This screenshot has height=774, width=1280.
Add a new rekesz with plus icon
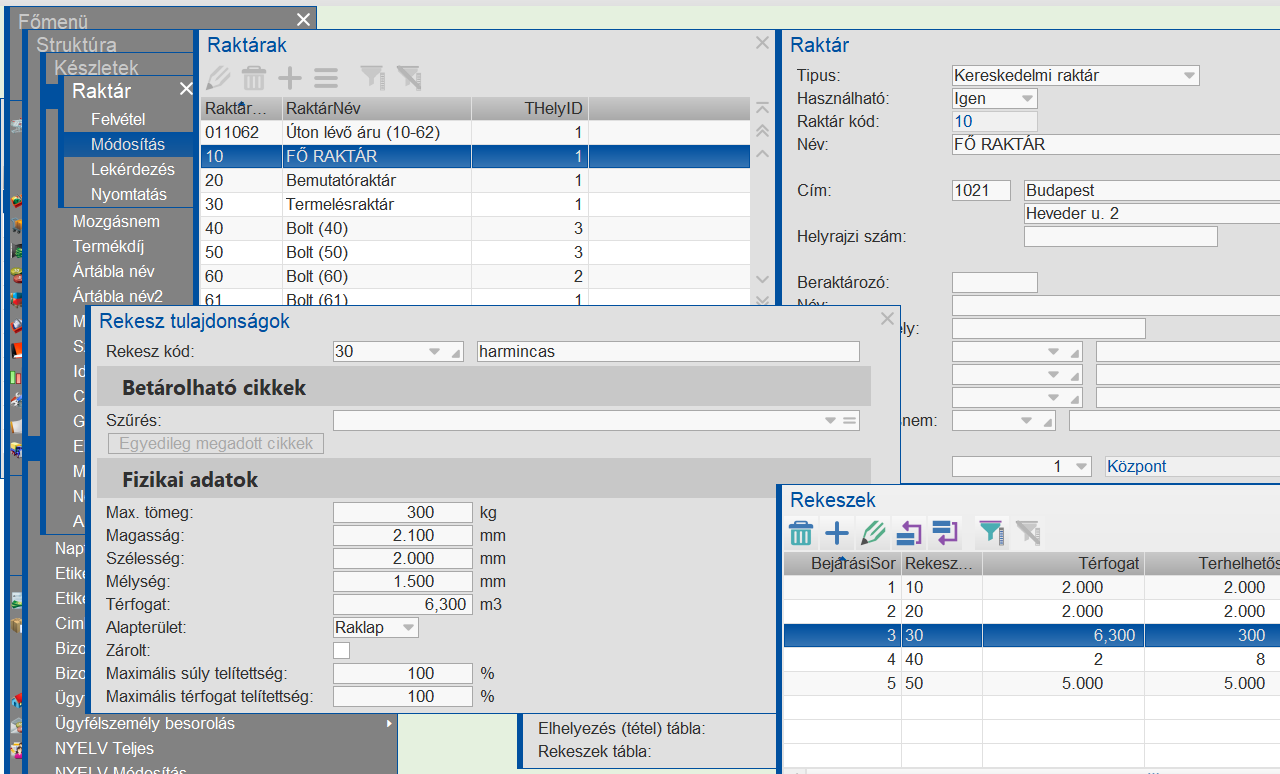pos(836,533)
